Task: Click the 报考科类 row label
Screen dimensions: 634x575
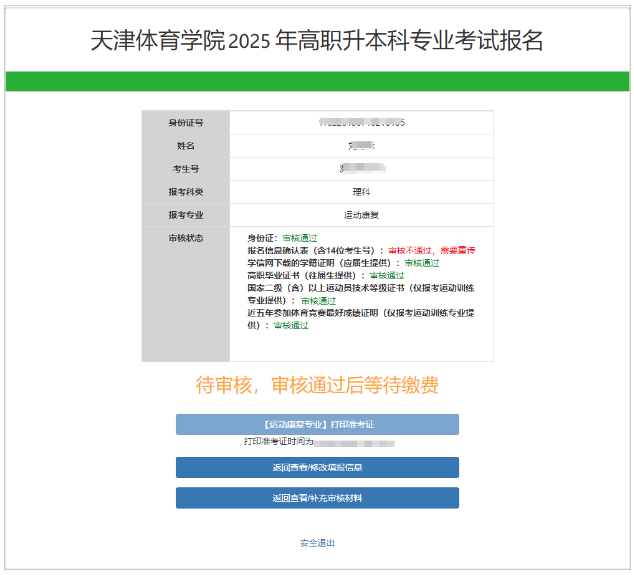Action: (x=186, y=192)
